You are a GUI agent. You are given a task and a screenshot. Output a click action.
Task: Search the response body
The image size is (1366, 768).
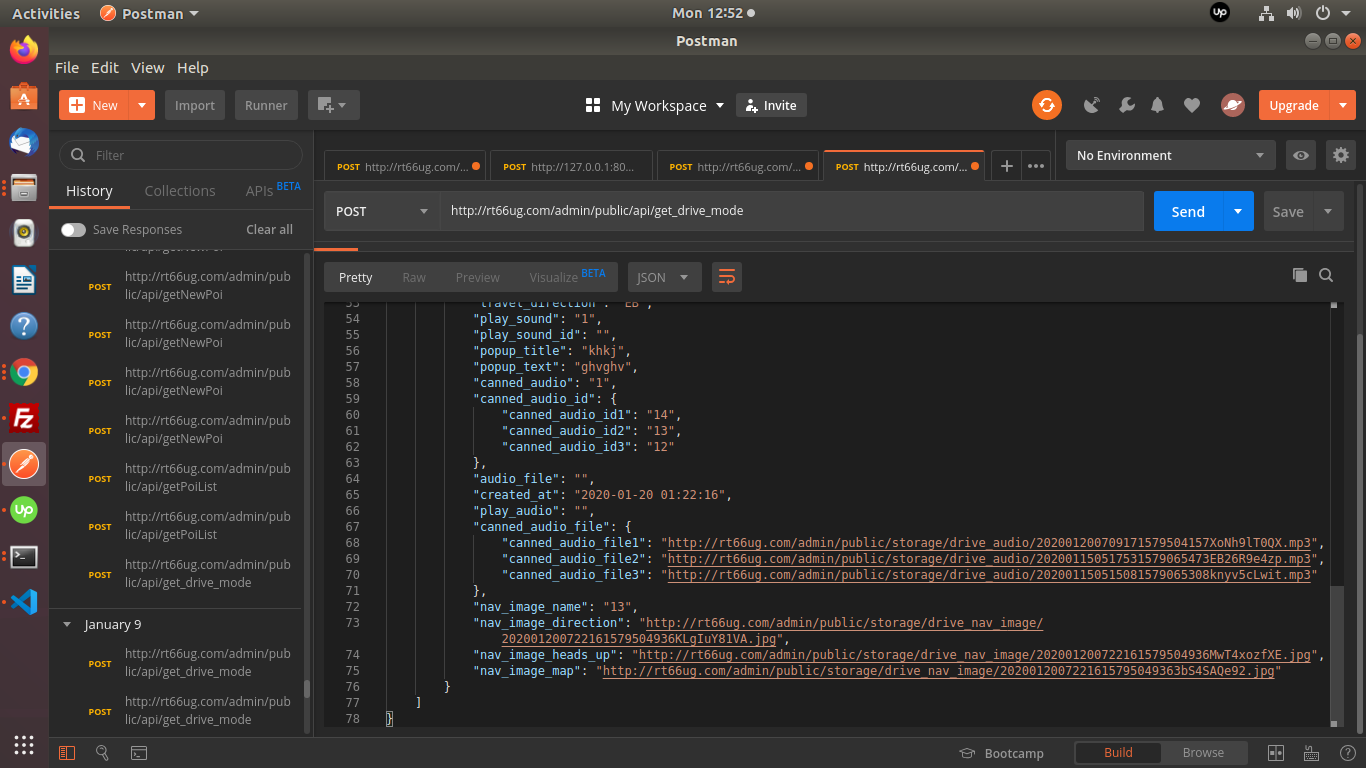pyautogui.click(x=1326, y=276)
